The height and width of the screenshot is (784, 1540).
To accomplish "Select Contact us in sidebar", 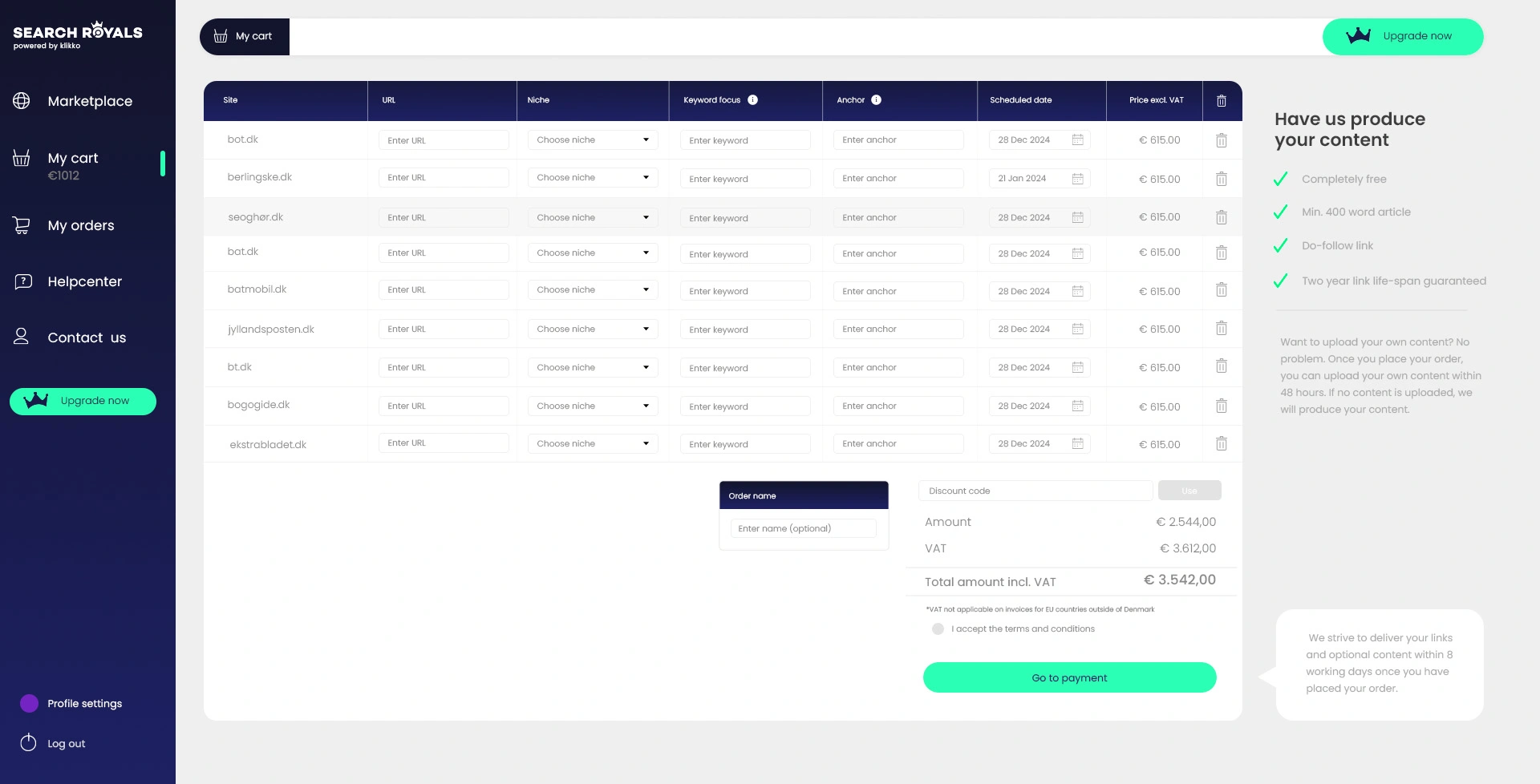I will click(87, 337).
